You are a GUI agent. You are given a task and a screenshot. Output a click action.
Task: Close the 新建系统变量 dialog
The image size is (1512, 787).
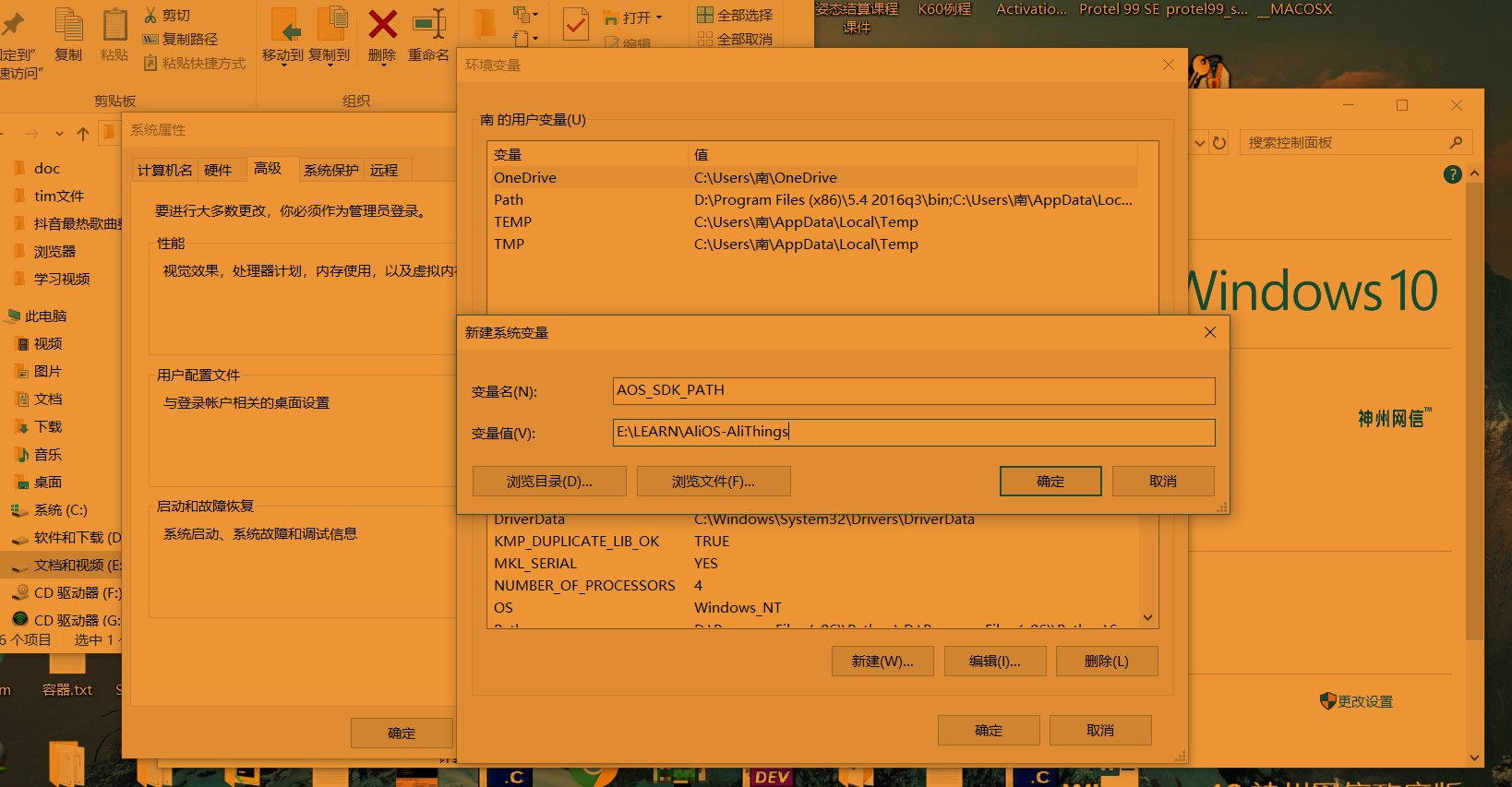[1210, 332]
